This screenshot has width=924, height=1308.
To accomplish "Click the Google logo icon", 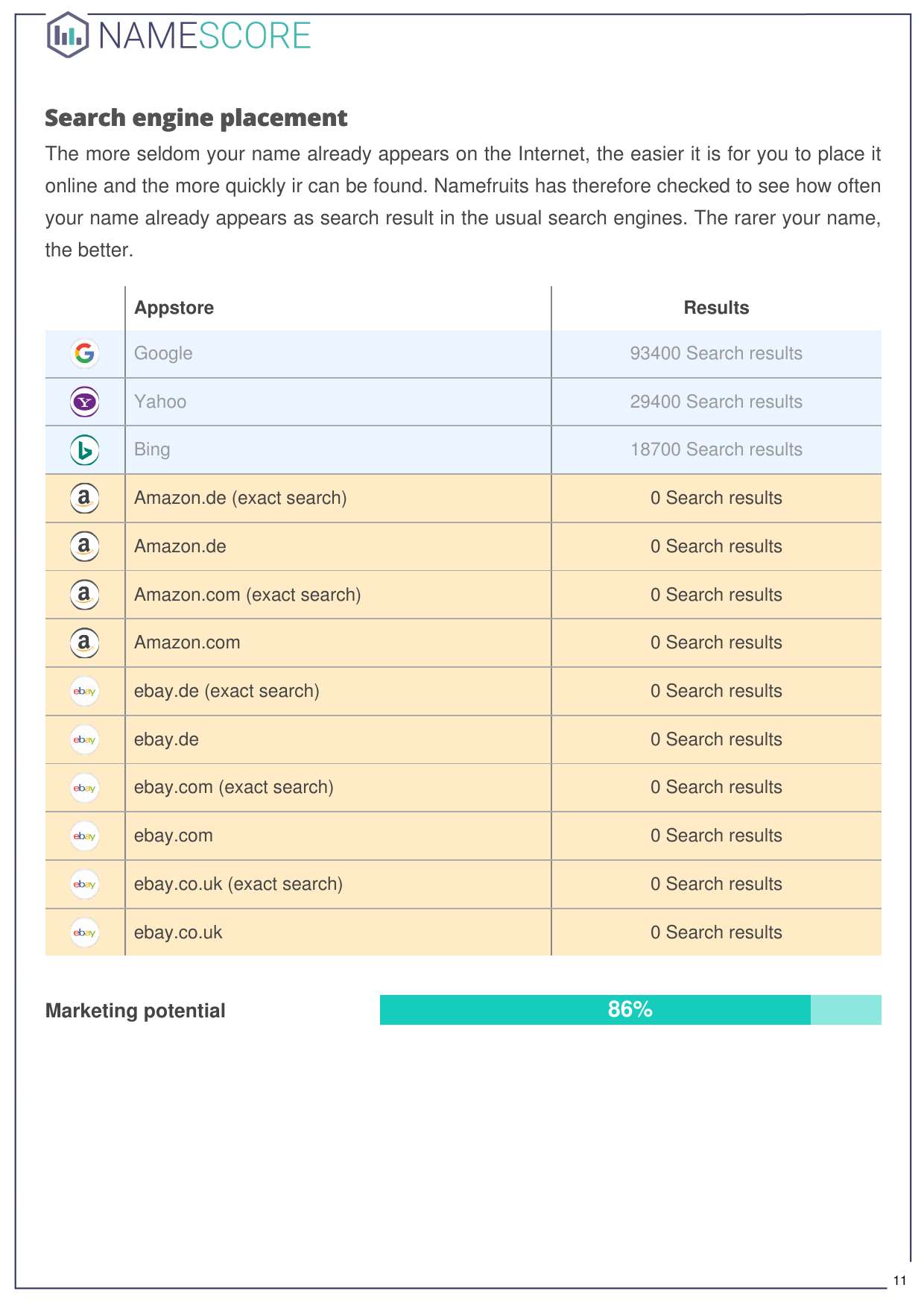I will pos(85,353).
